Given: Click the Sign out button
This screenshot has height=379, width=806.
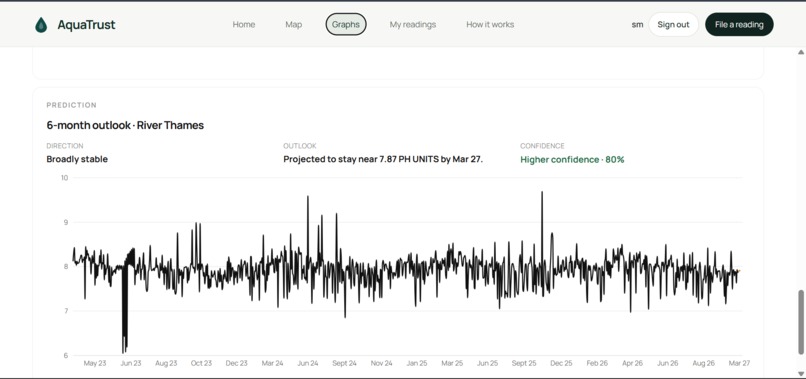Looking at the screenshot, I should [x=673, y=25].
